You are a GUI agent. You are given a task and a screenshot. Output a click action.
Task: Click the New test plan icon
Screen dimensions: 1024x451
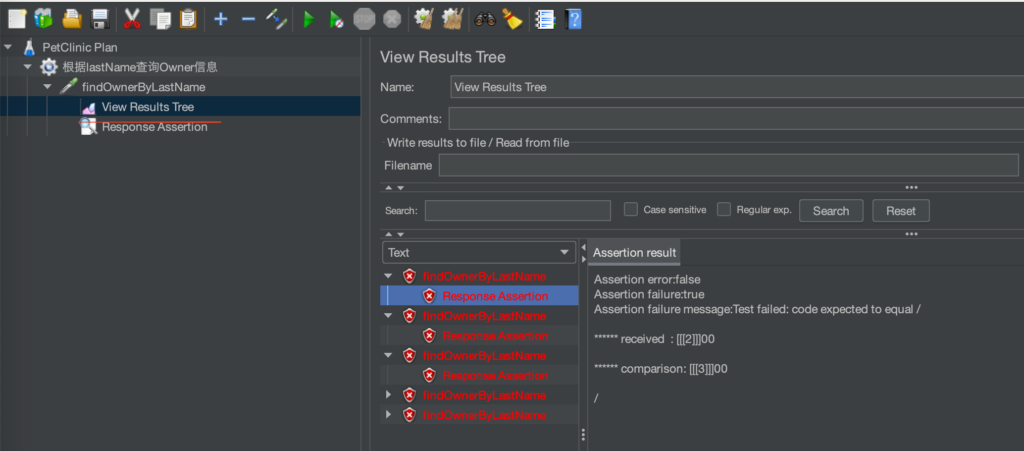[17, 19]
